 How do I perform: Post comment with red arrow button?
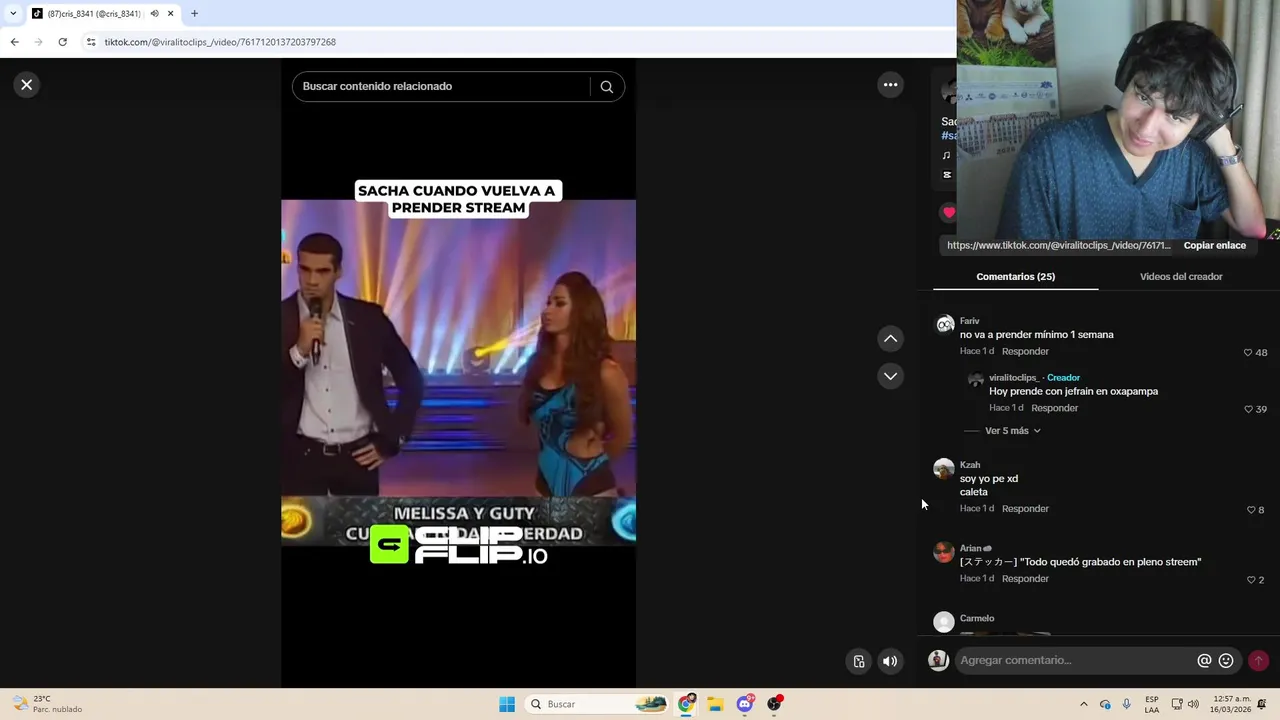1258,661
